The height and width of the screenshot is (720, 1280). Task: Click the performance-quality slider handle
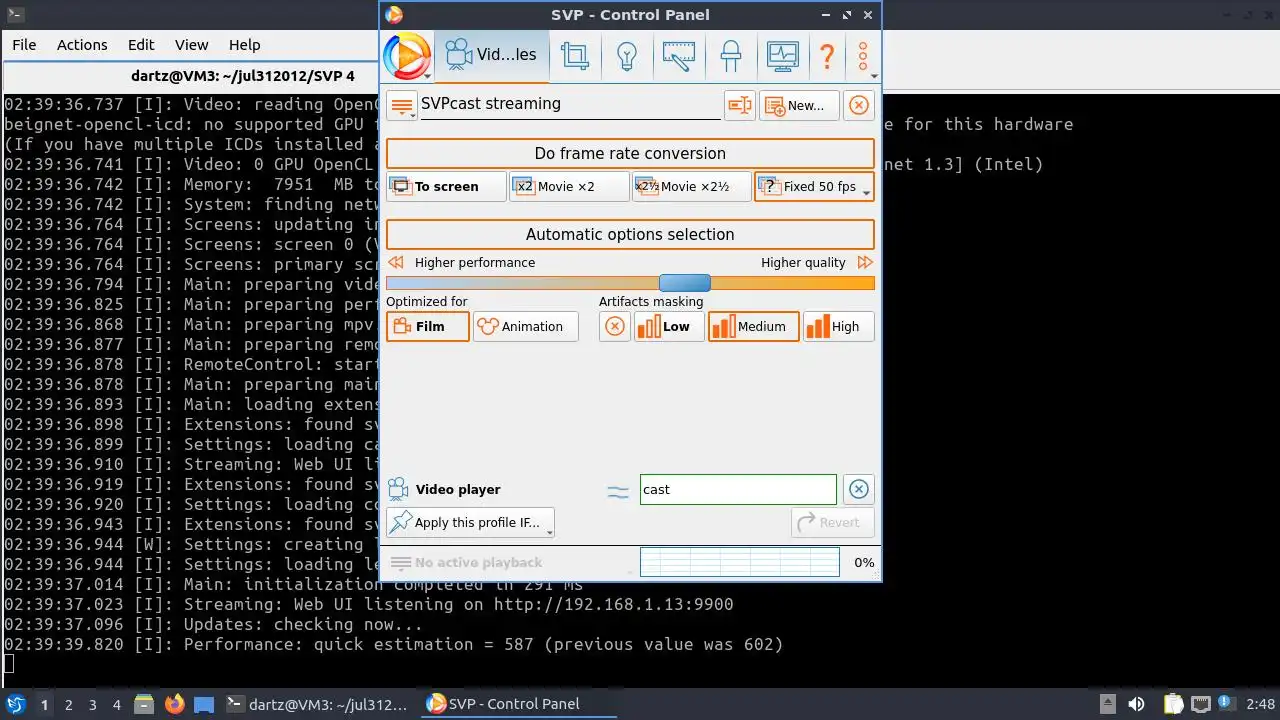685,283
